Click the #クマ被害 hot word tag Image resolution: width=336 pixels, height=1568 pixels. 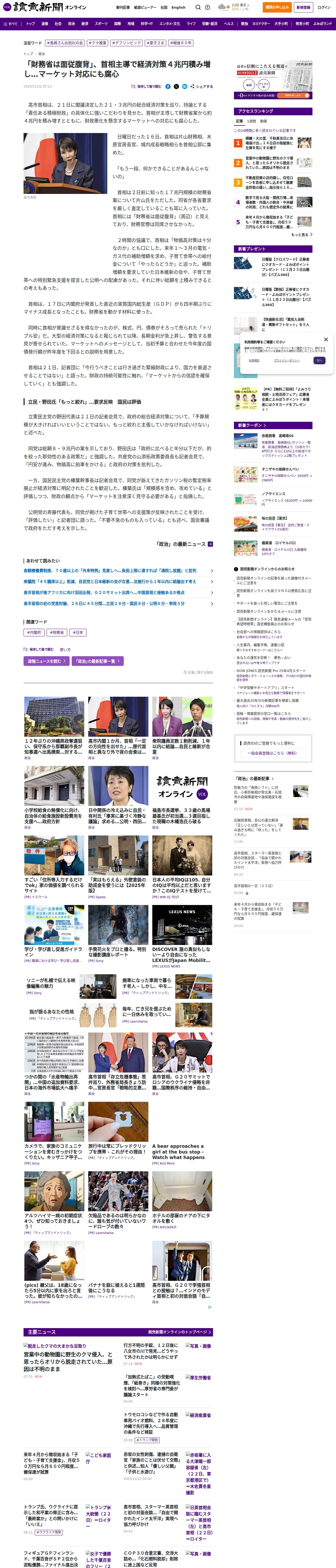click(x=98, y=43)
